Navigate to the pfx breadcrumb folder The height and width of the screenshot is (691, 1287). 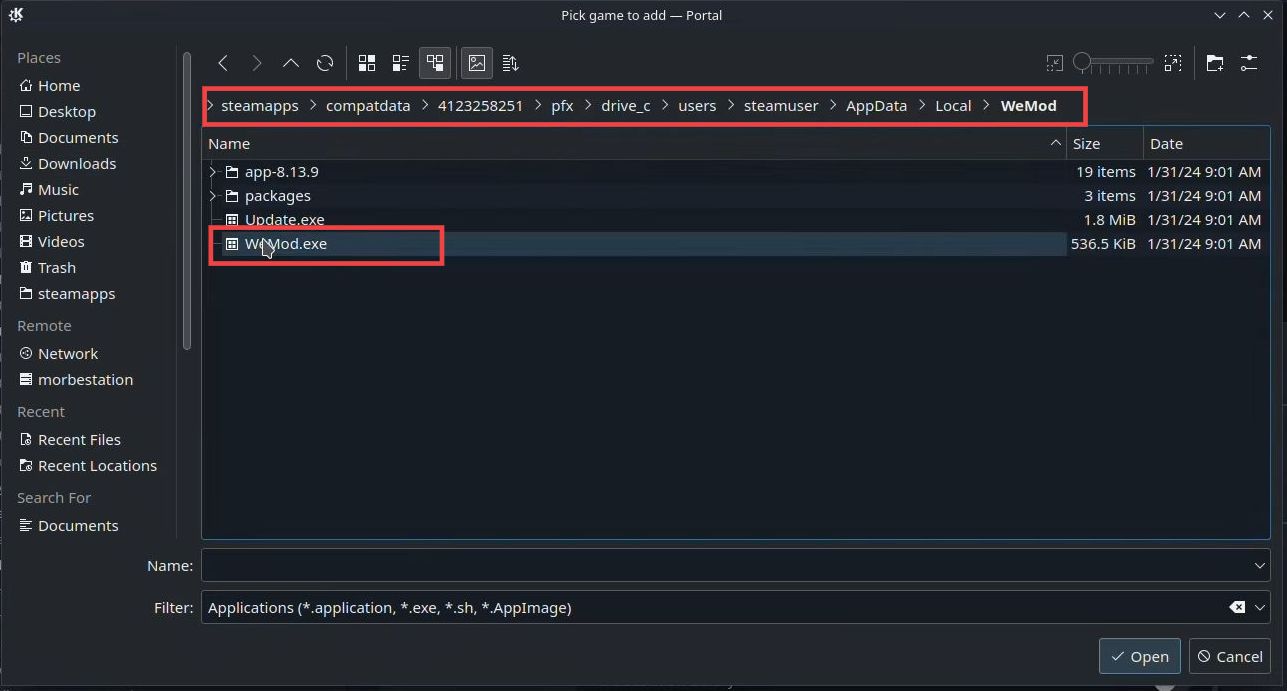pos(562,105)
